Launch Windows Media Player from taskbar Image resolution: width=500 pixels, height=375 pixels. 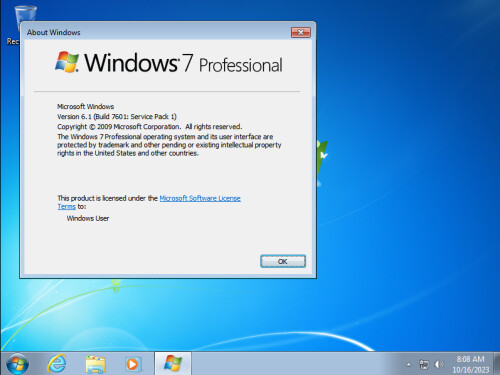[x=133, y=364]
